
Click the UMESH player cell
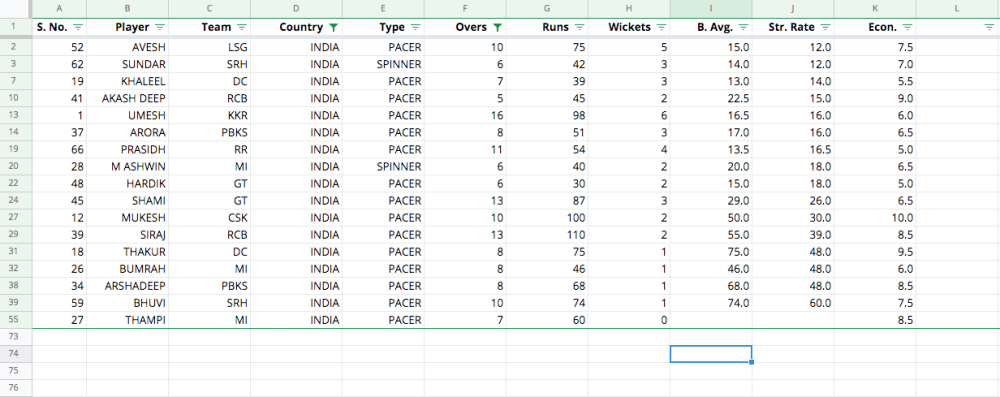pos(128,116)
